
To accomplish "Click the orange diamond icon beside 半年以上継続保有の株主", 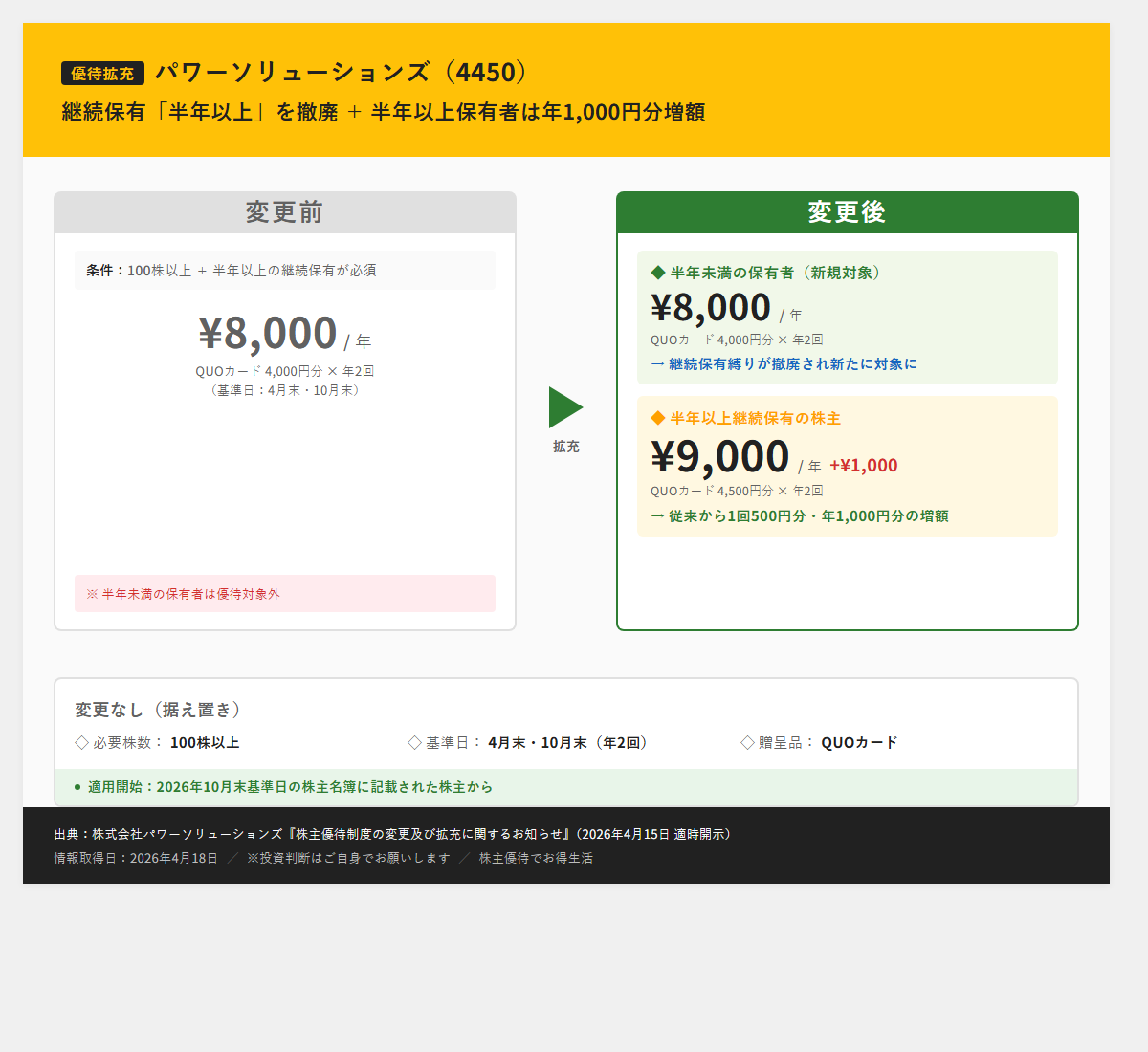I will 658,418.
